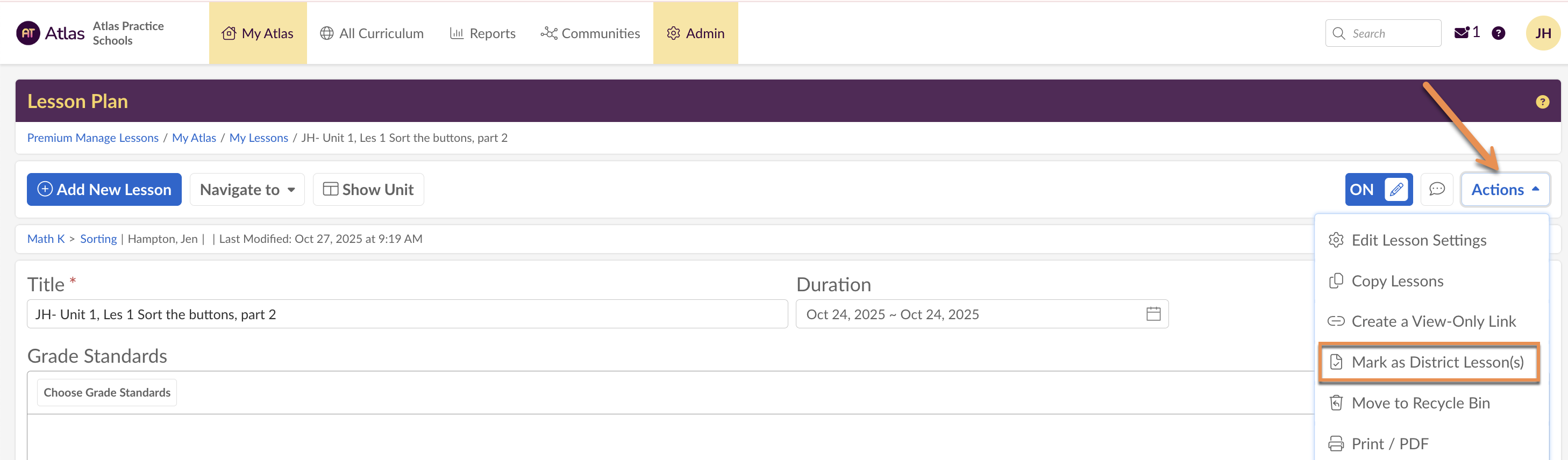1568x460 pixels.
Task: Click the Atlas logo icon
Action: coord(28,33)
